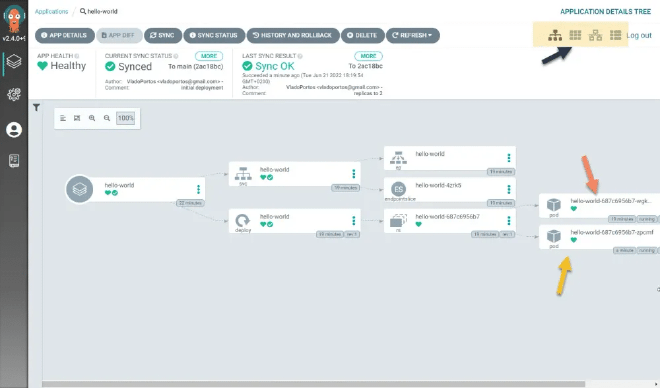Switch to tree view layout icon
This screenshot has height=388, width=660.
(555, 35)
